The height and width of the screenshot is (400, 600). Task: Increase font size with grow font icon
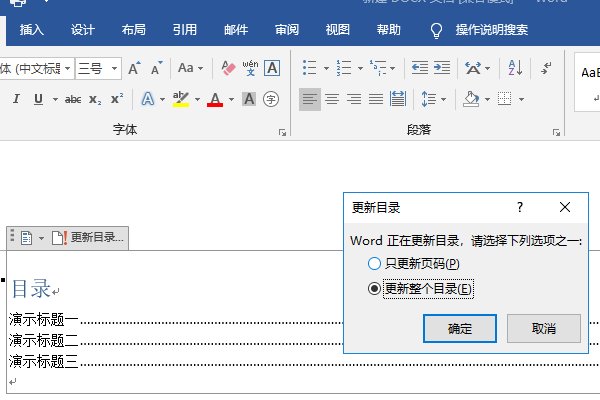point(134,68)
